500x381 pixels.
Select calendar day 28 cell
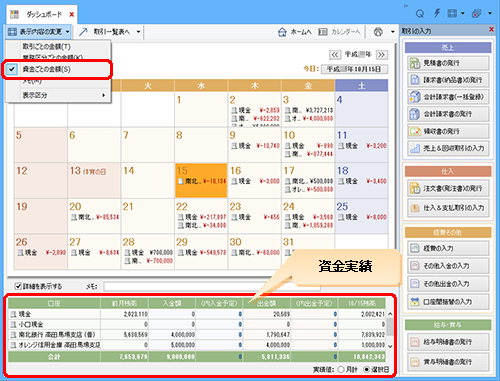(148, 252)
